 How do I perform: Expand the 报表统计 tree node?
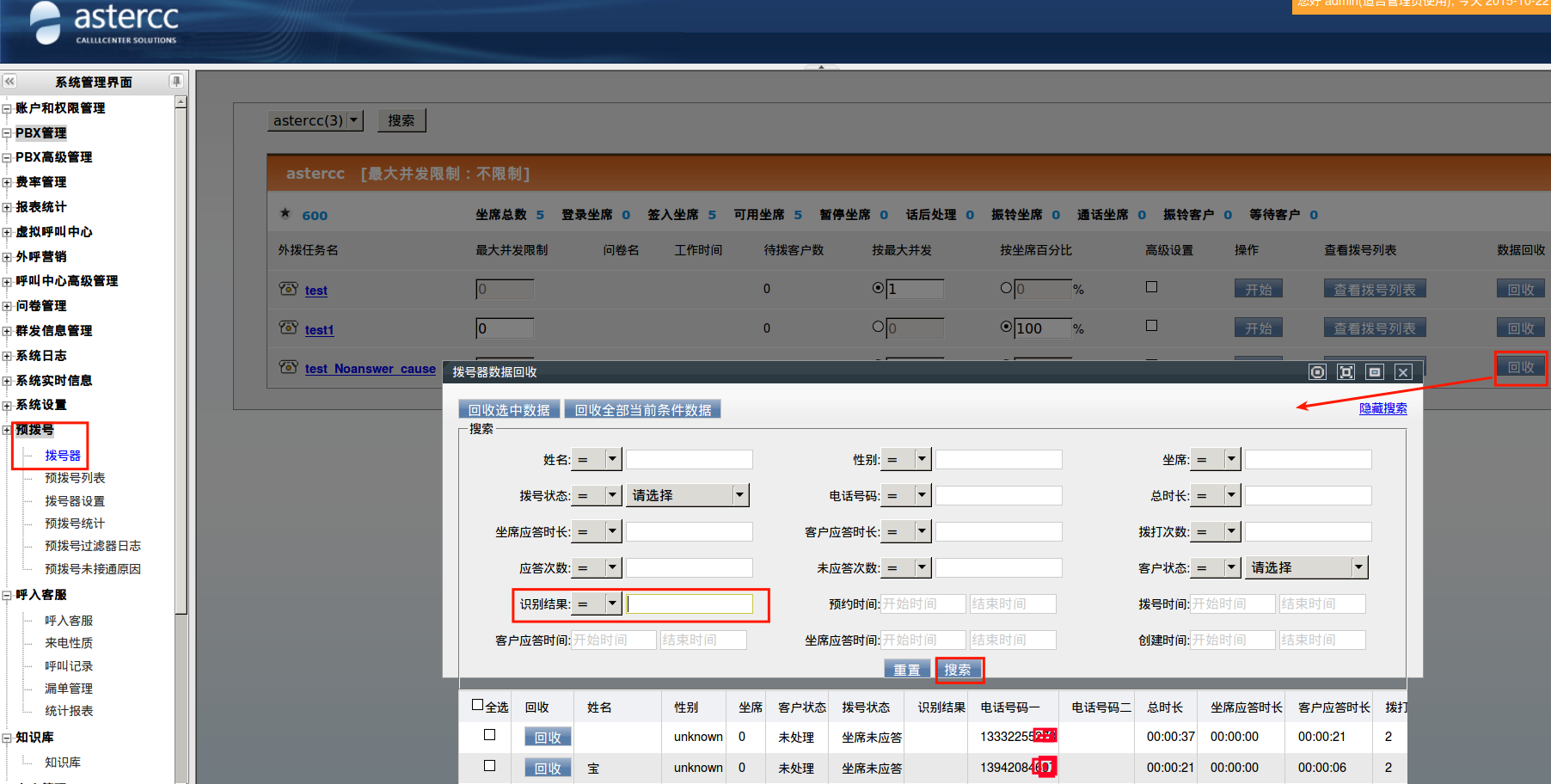click(x=7, y=207)
